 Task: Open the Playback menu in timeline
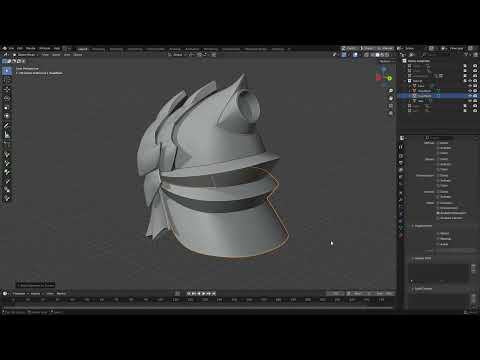pyautogui.click(x=19, y=294)
